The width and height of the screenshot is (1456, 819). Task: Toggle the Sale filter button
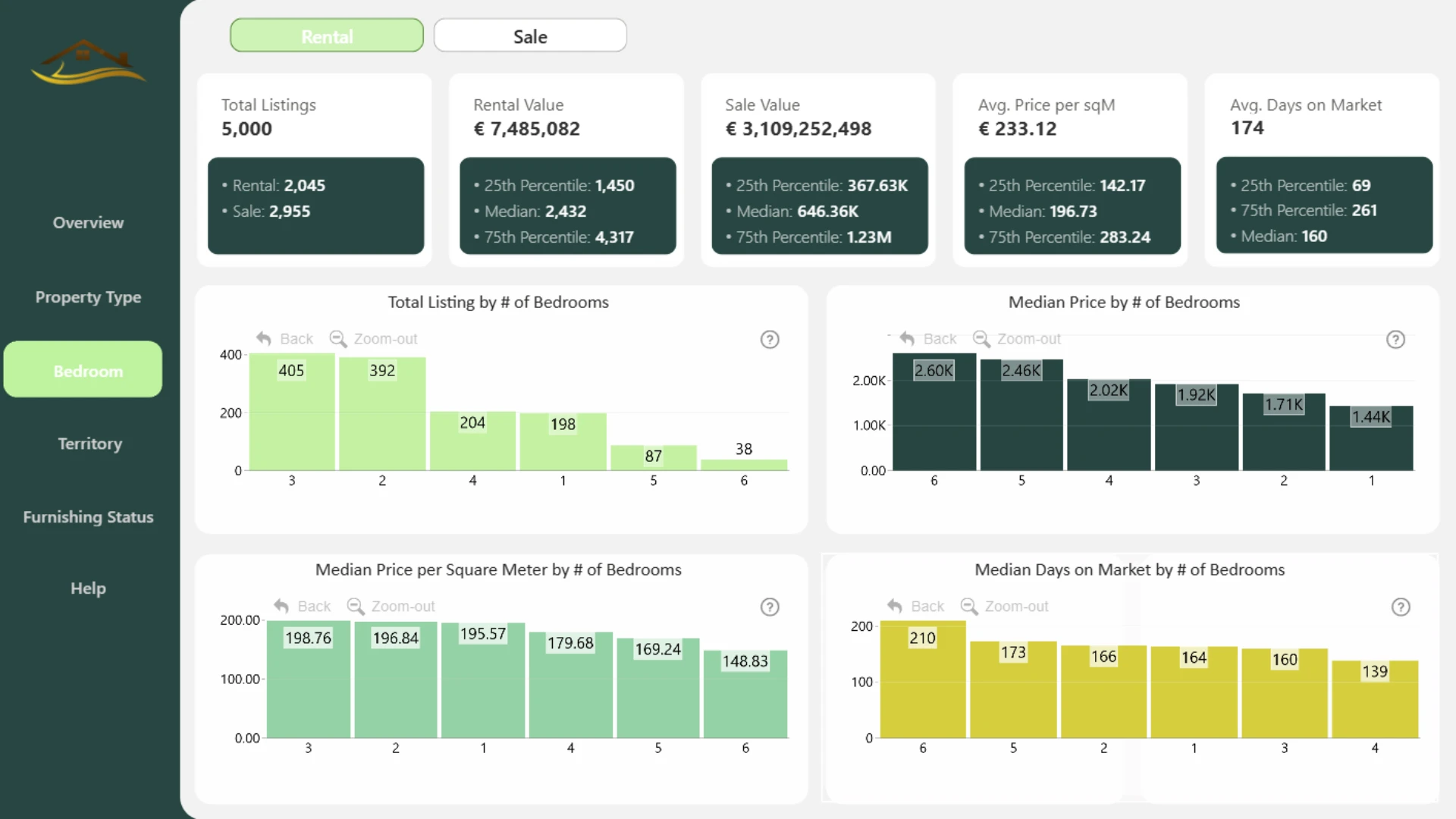[530, 36]
